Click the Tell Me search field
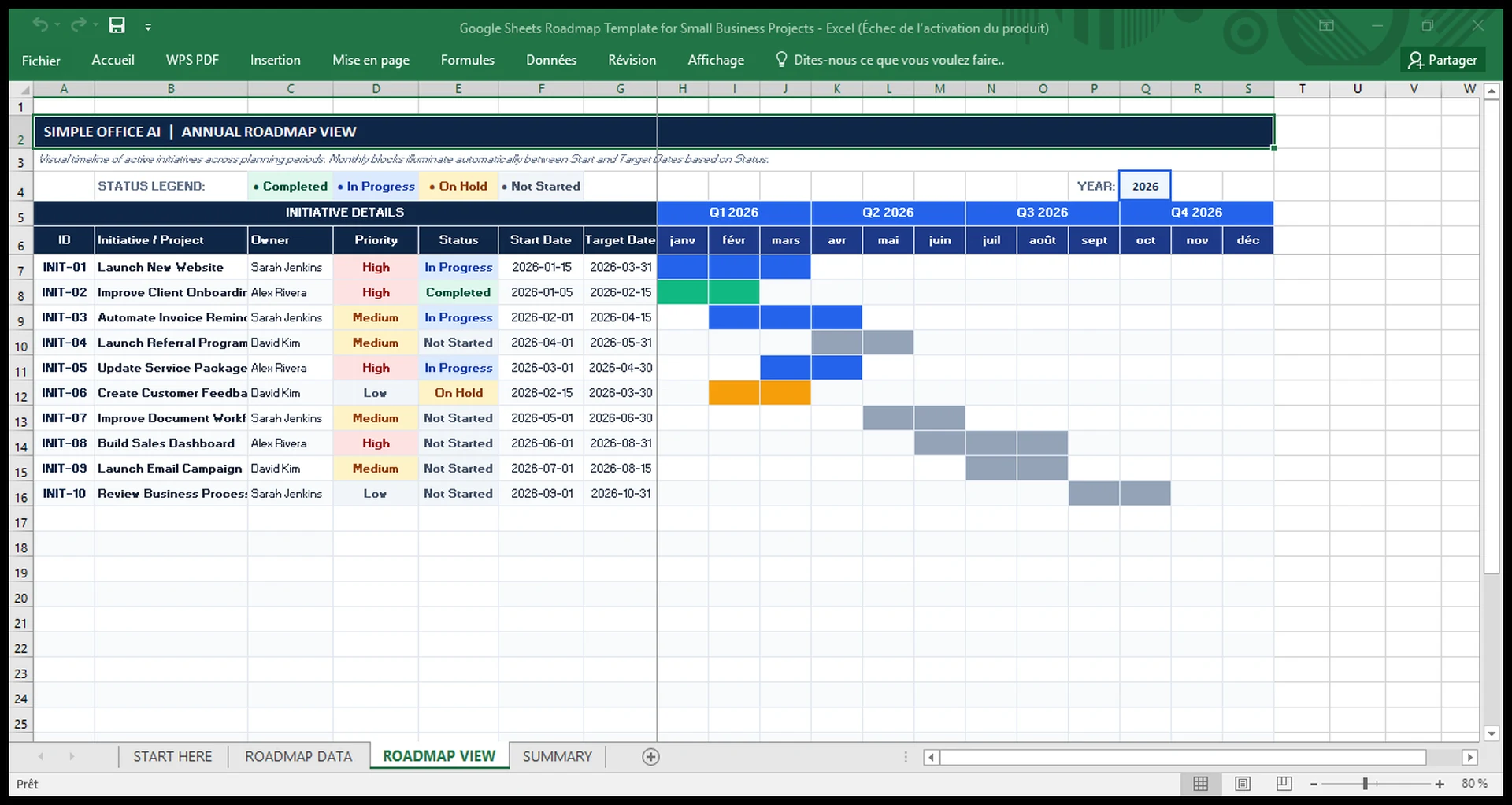Image resolution: width=1512 pixels, height=805 pixels. pos(899,60)
